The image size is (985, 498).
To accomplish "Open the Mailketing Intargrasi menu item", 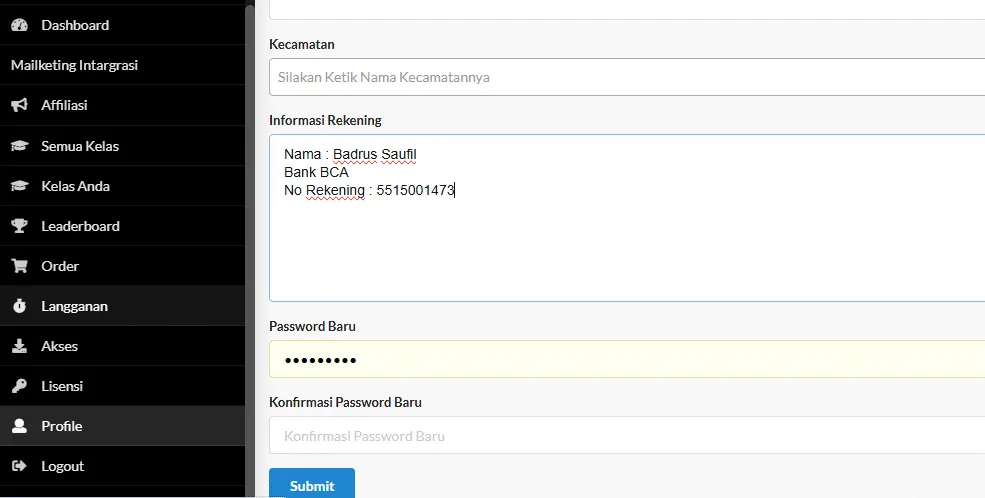I will click(74, 65).
